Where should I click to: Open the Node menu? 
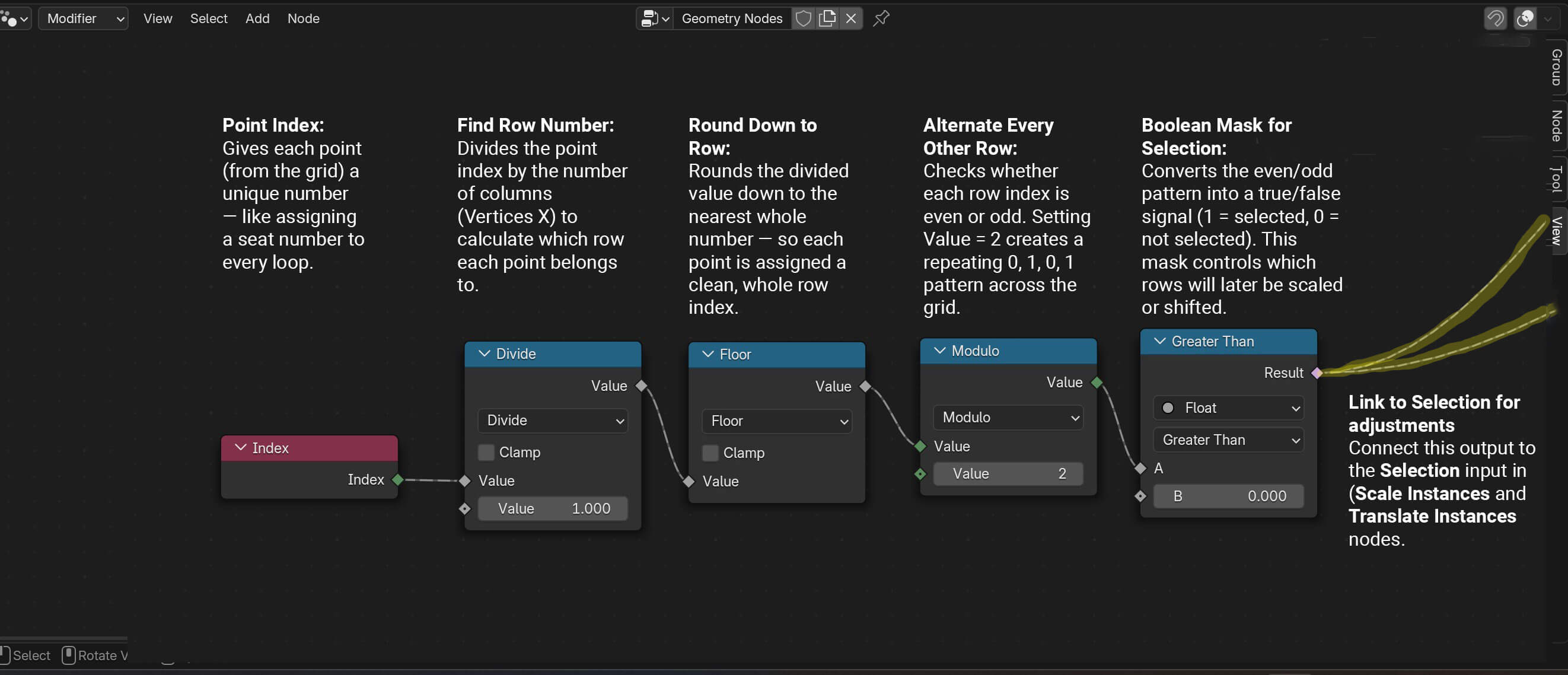click(303, 18)
